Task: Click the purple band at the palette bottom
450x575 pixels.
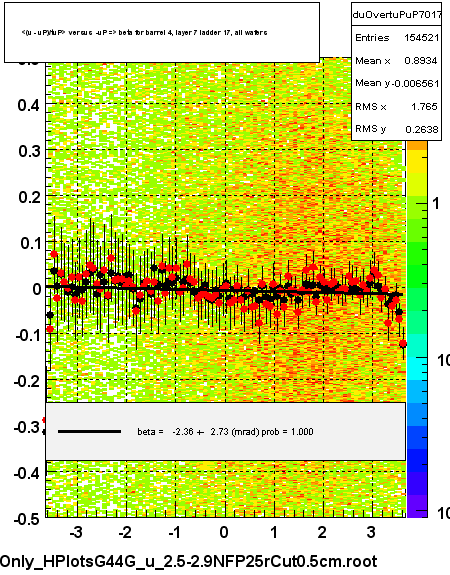Action: [417, 506]
